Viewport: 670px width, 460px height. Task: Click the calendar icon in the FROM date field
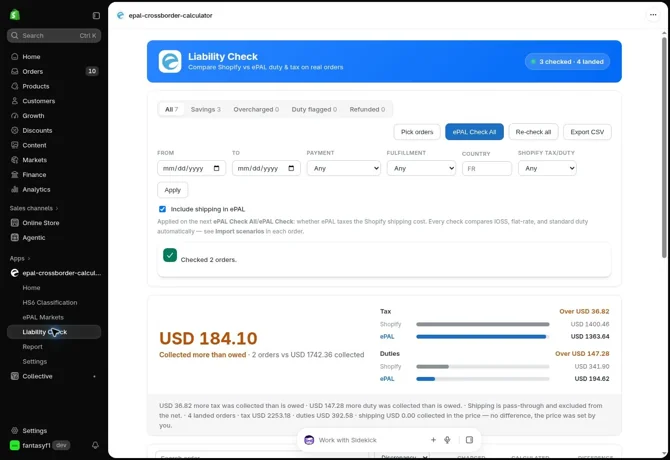217,168
